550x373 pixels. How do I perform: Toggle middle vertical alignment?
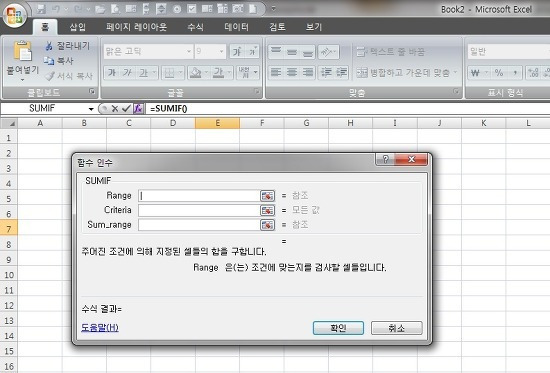click(291, 52)
